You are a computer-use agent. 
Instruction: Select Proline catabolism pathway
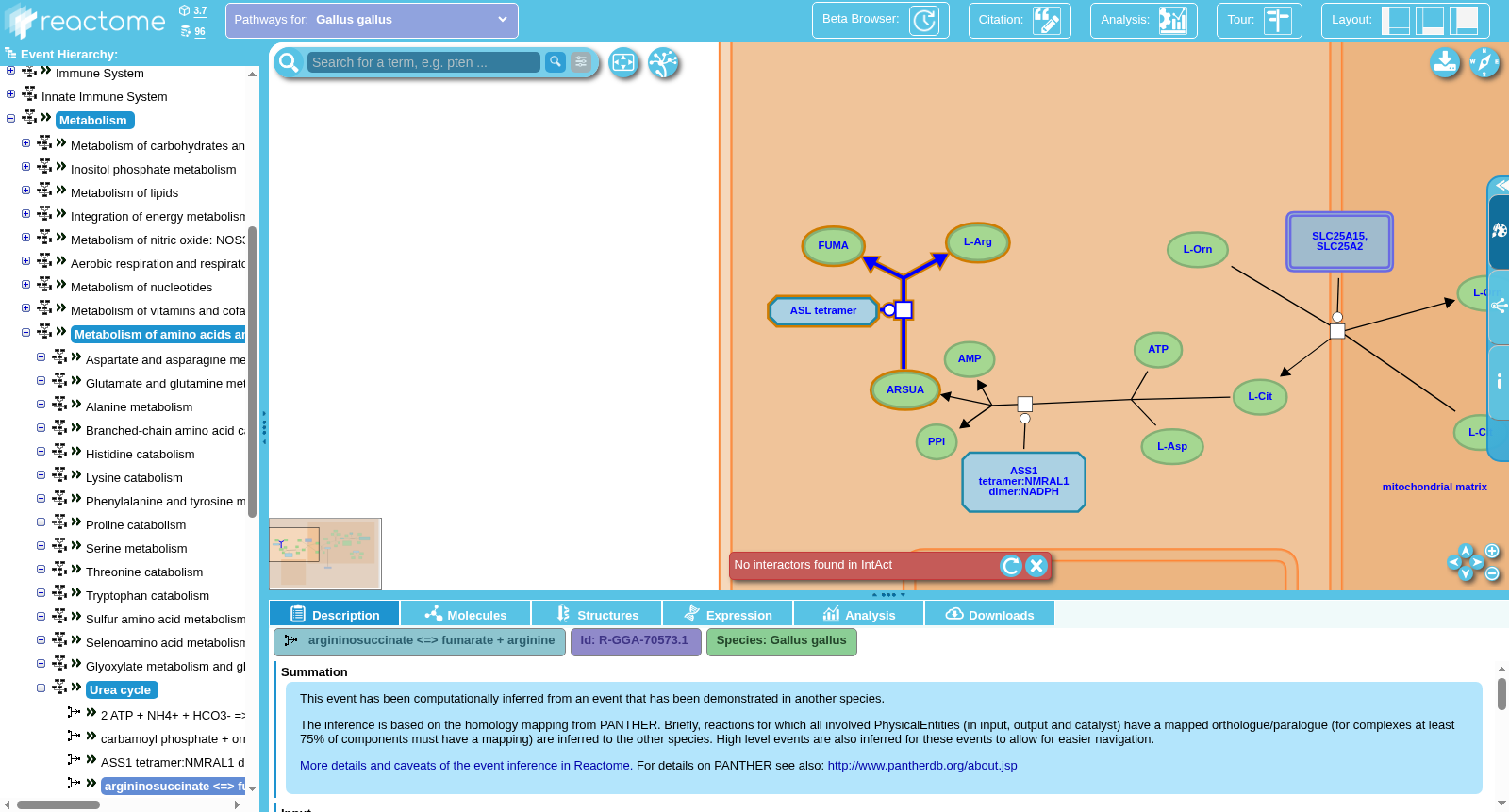coord(136,525)
